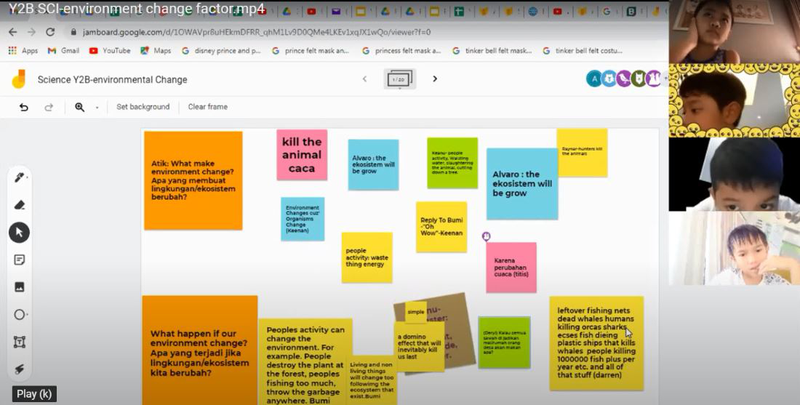Viewport: 800px width, 405px height.
Task: Click the Add image tool
Action: pos(19,287)
